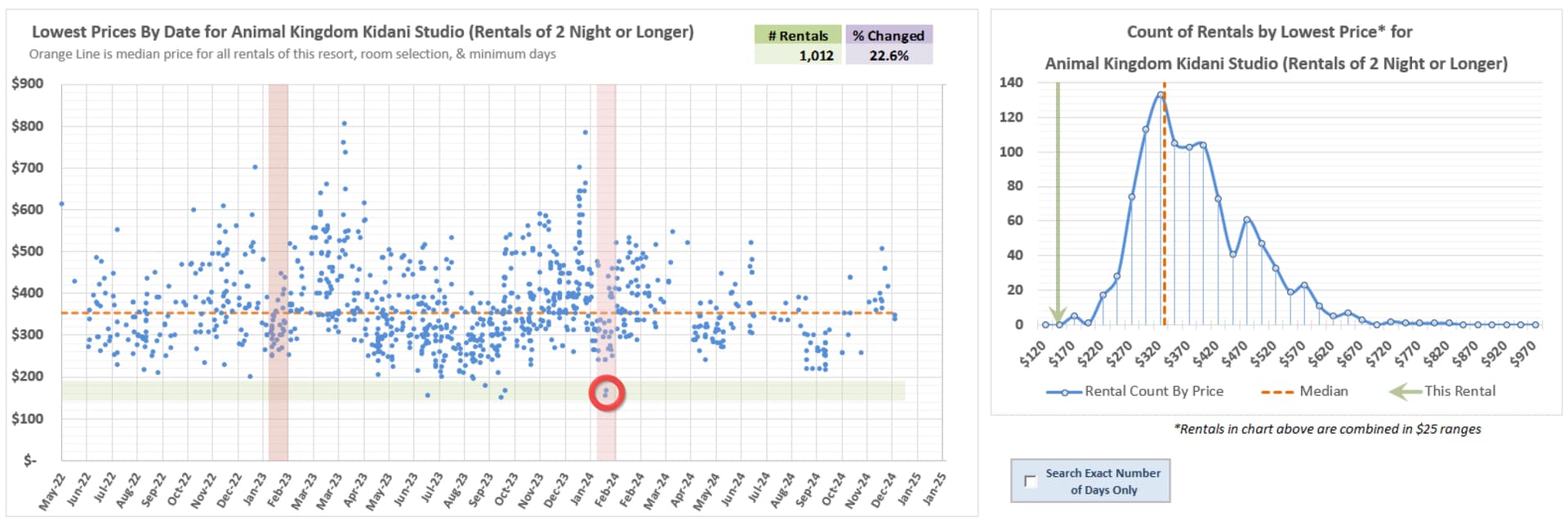Click the Rental Count By Price legend marker
The height and width of the screenshot is (521, 1568).
(1065, 392)
